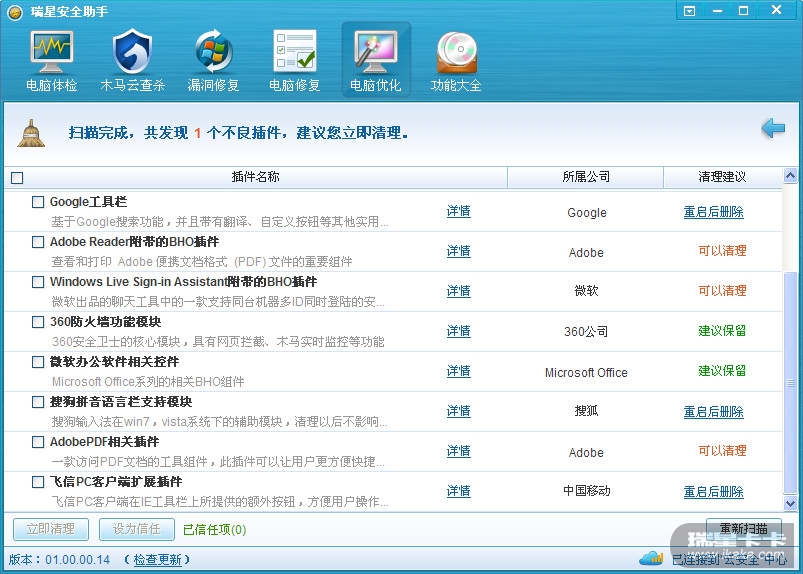Open 详情 link for Adobe Reader BHO plugin
The width and height of the screenshot is (803, 574).
coord(458,251)
